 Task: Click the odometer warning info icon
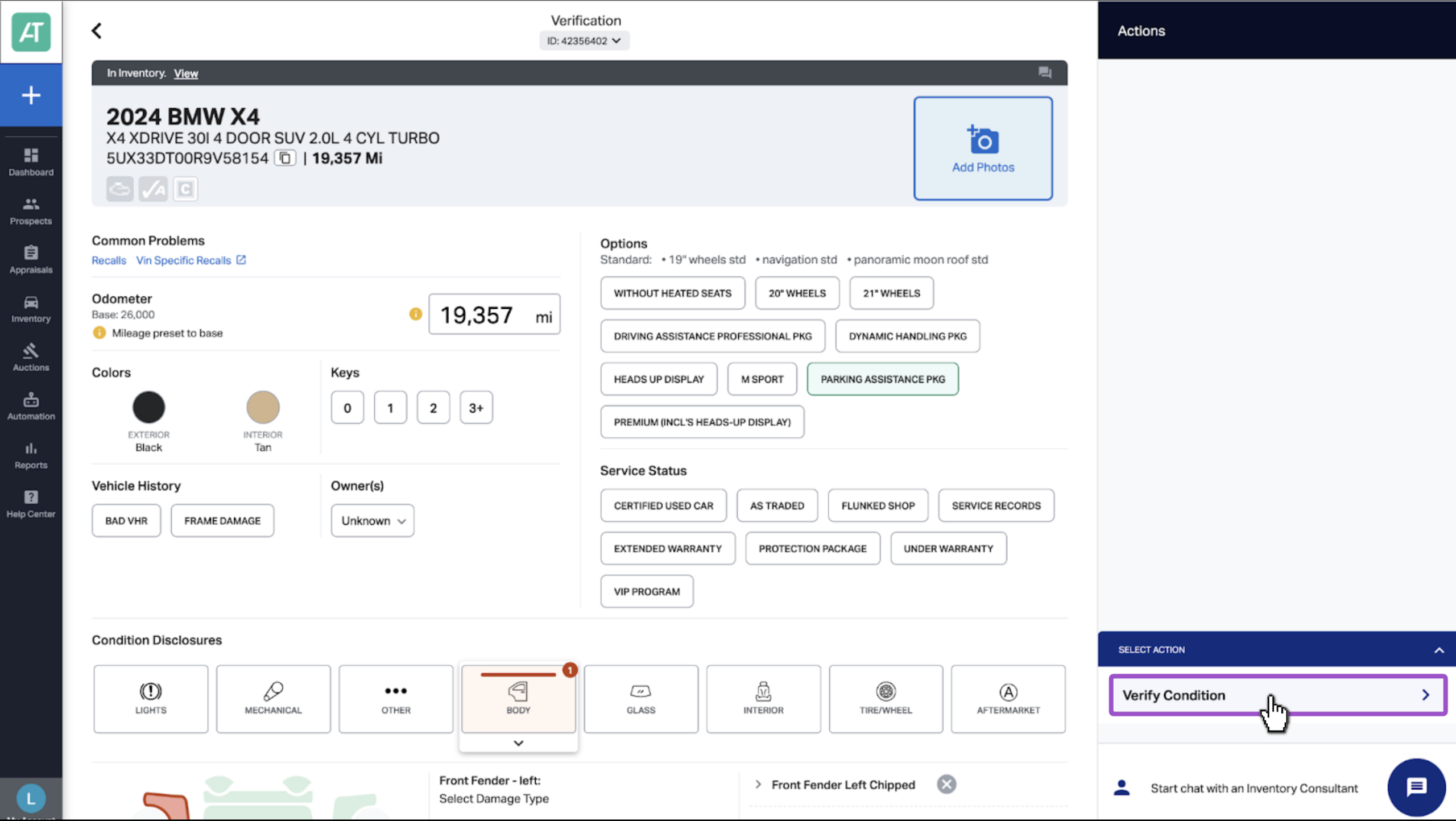click(416, 314)
